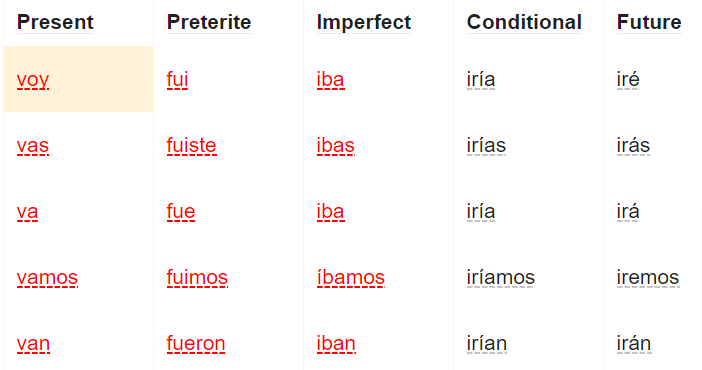Select the preterite form fuimos

click(x=197, y=278)
